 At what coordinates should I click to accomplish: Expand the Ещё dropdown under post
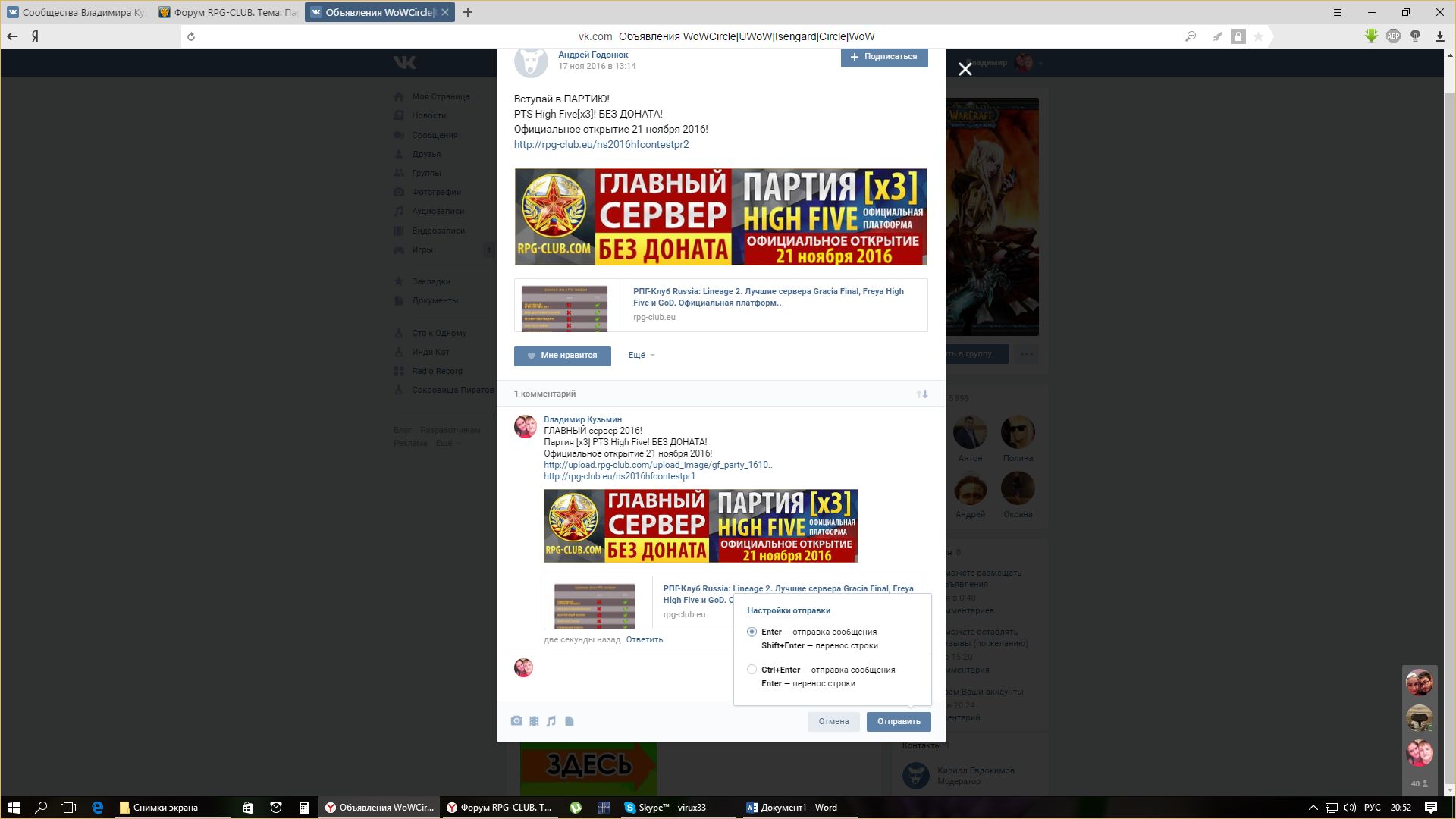pos(641,355)
